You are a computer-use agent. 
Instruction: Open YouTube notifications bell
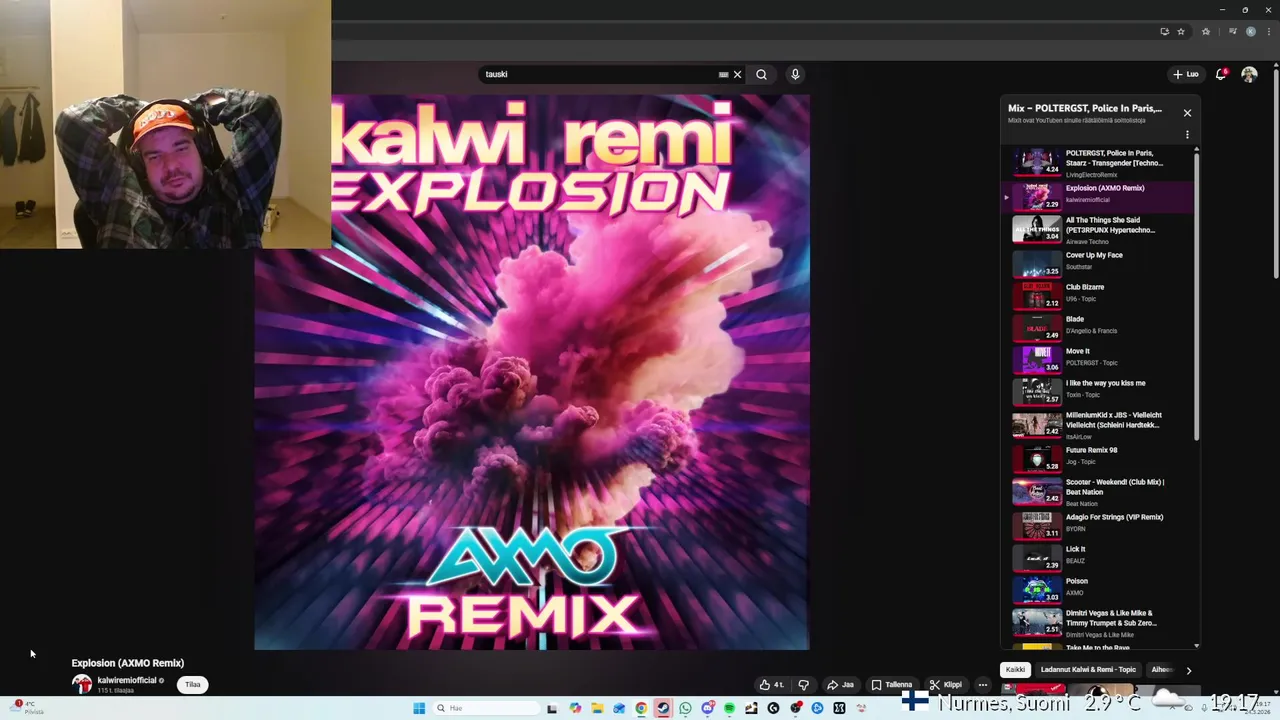1221,74
